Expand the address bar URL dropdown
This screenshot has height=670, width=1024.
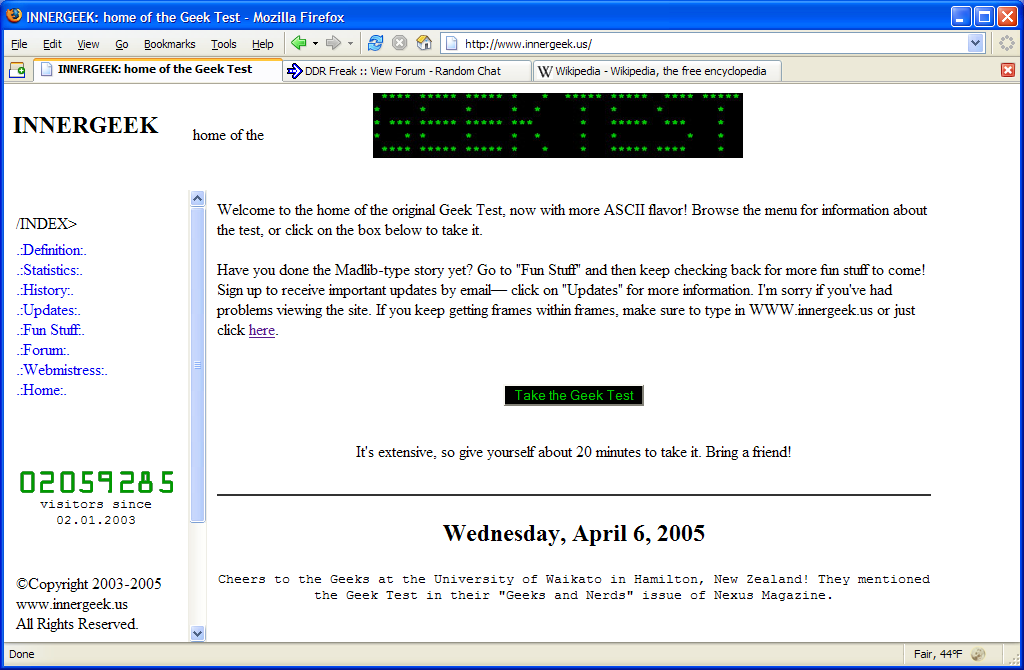[975, 44]
